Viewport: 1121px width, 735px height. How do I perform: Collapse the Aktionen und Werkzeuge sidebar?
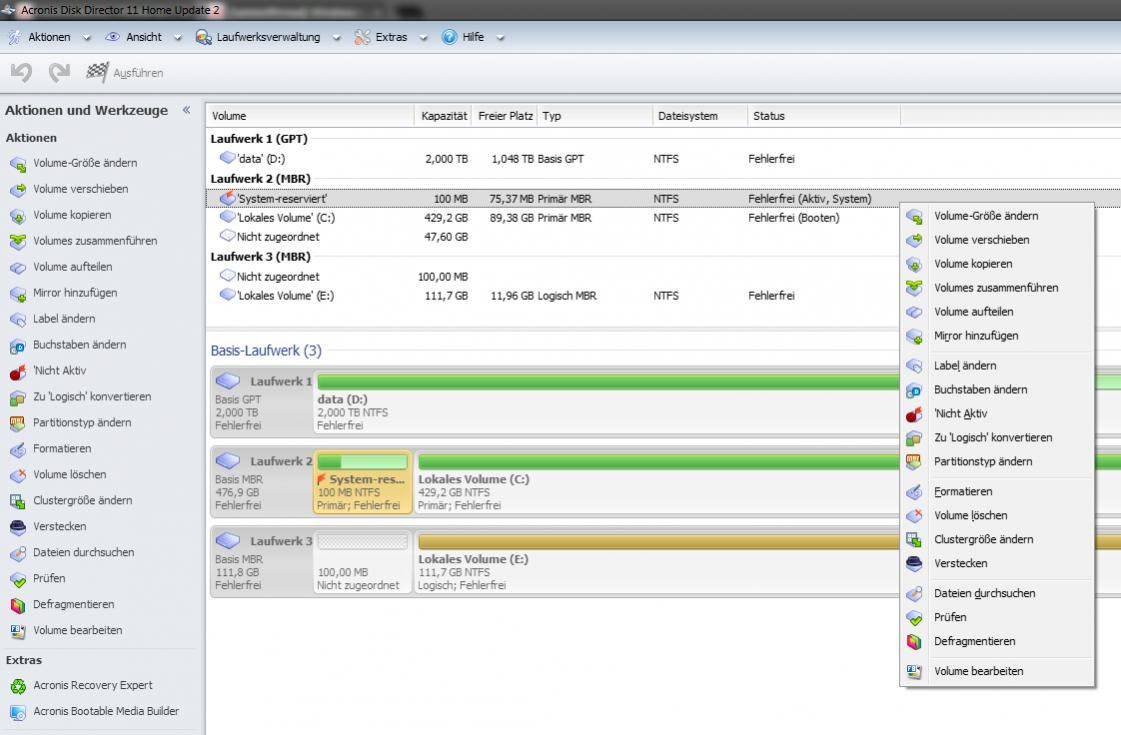pos(187,110)
